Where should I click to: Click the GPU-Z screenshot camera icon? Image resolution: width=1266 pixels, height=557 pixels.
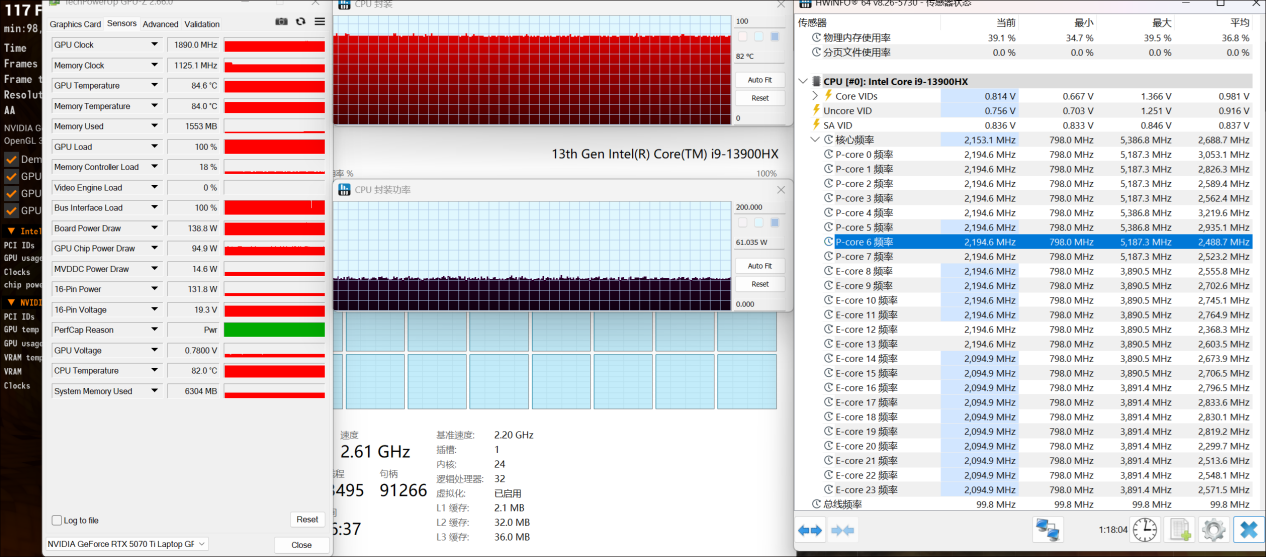click(x=282, y=22)
